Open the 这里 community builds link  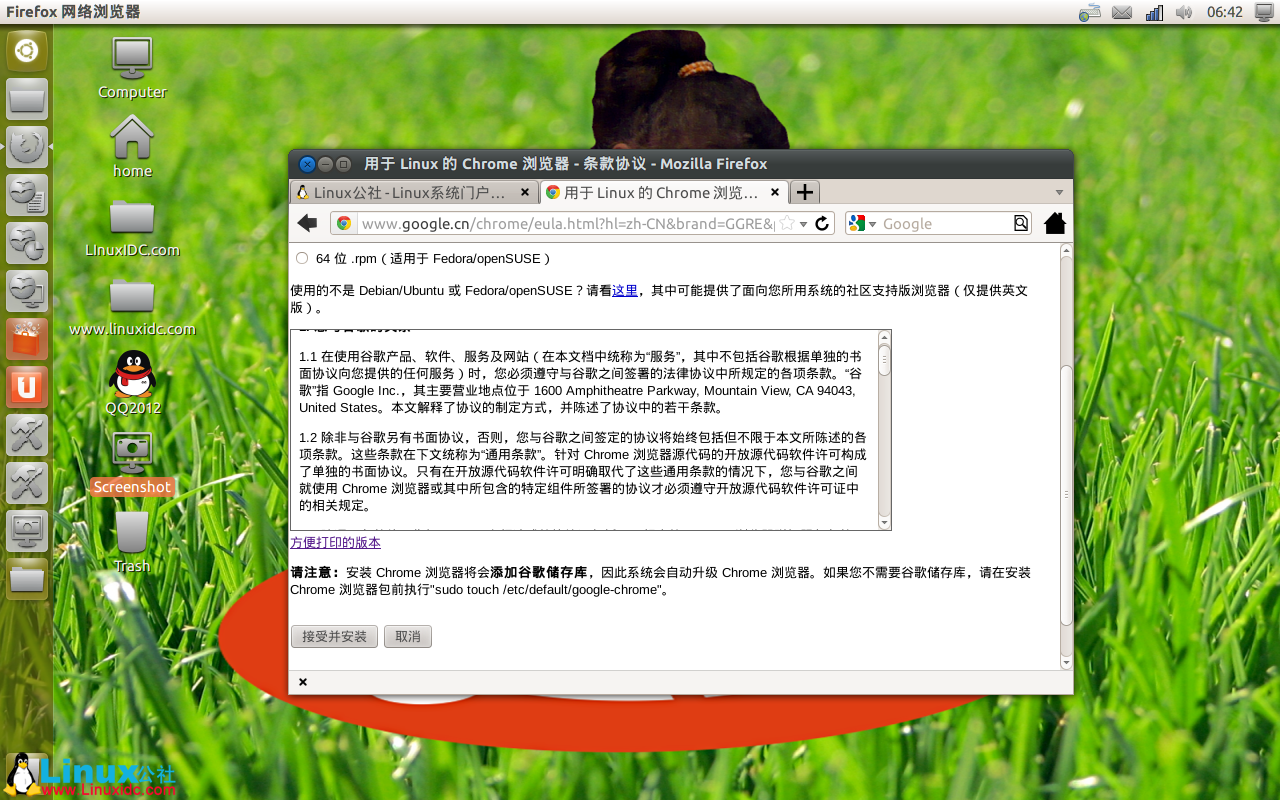[625, 290]
